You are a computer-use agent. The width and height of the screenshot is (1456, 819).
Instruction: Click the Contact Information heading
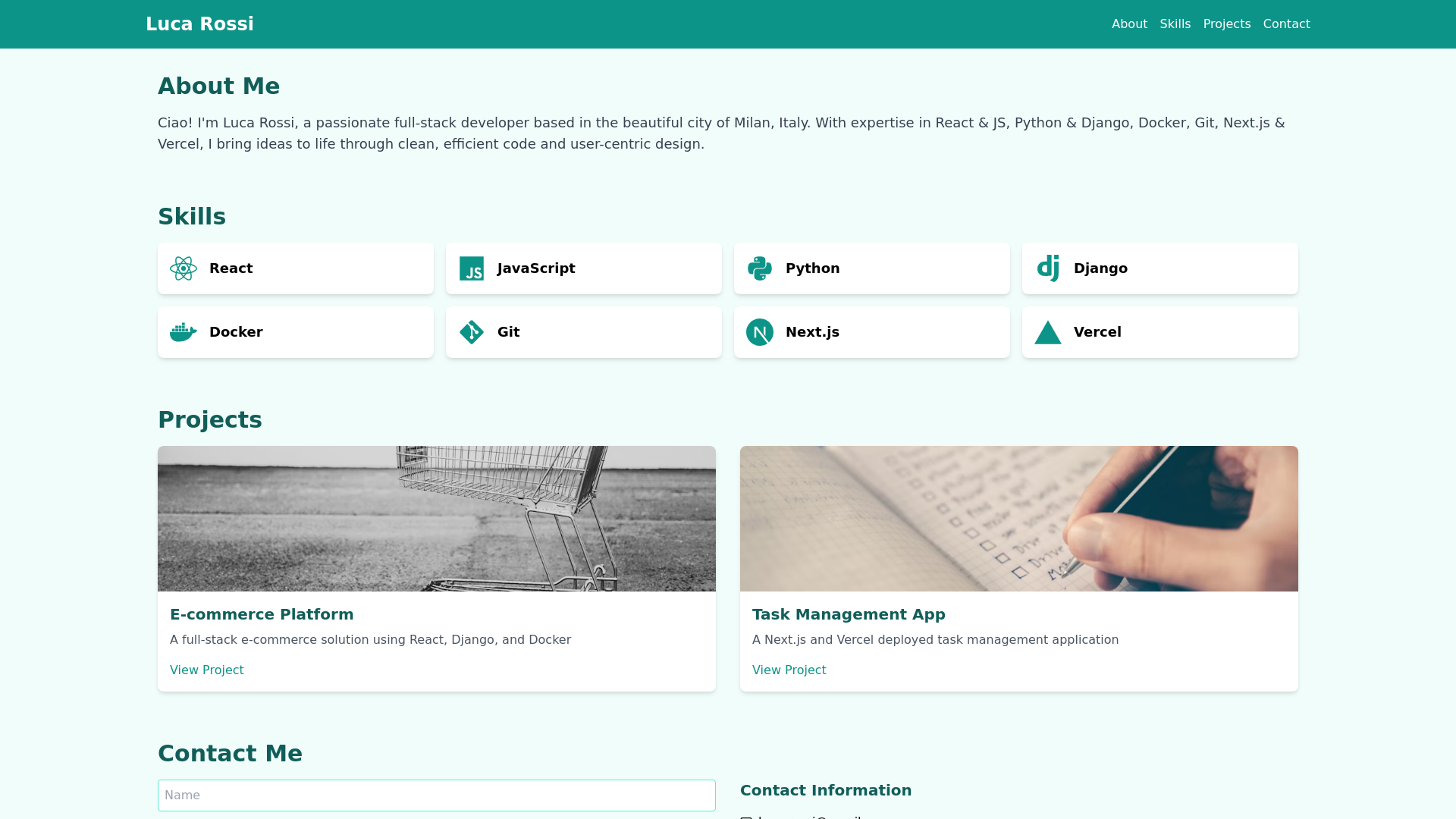click(x=826, y=790)
